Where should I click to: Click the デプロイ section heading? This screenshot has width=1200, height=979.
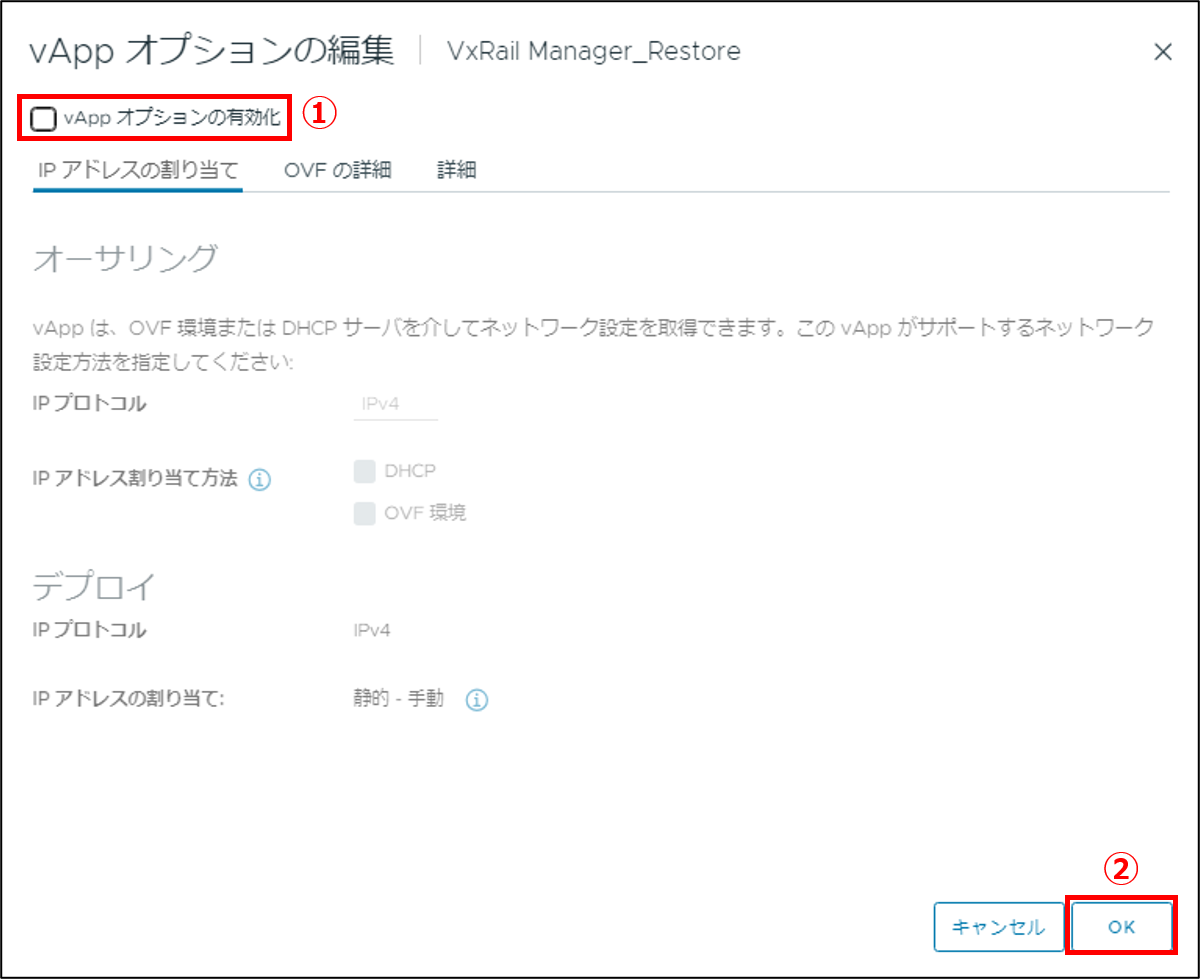(94, 586)
